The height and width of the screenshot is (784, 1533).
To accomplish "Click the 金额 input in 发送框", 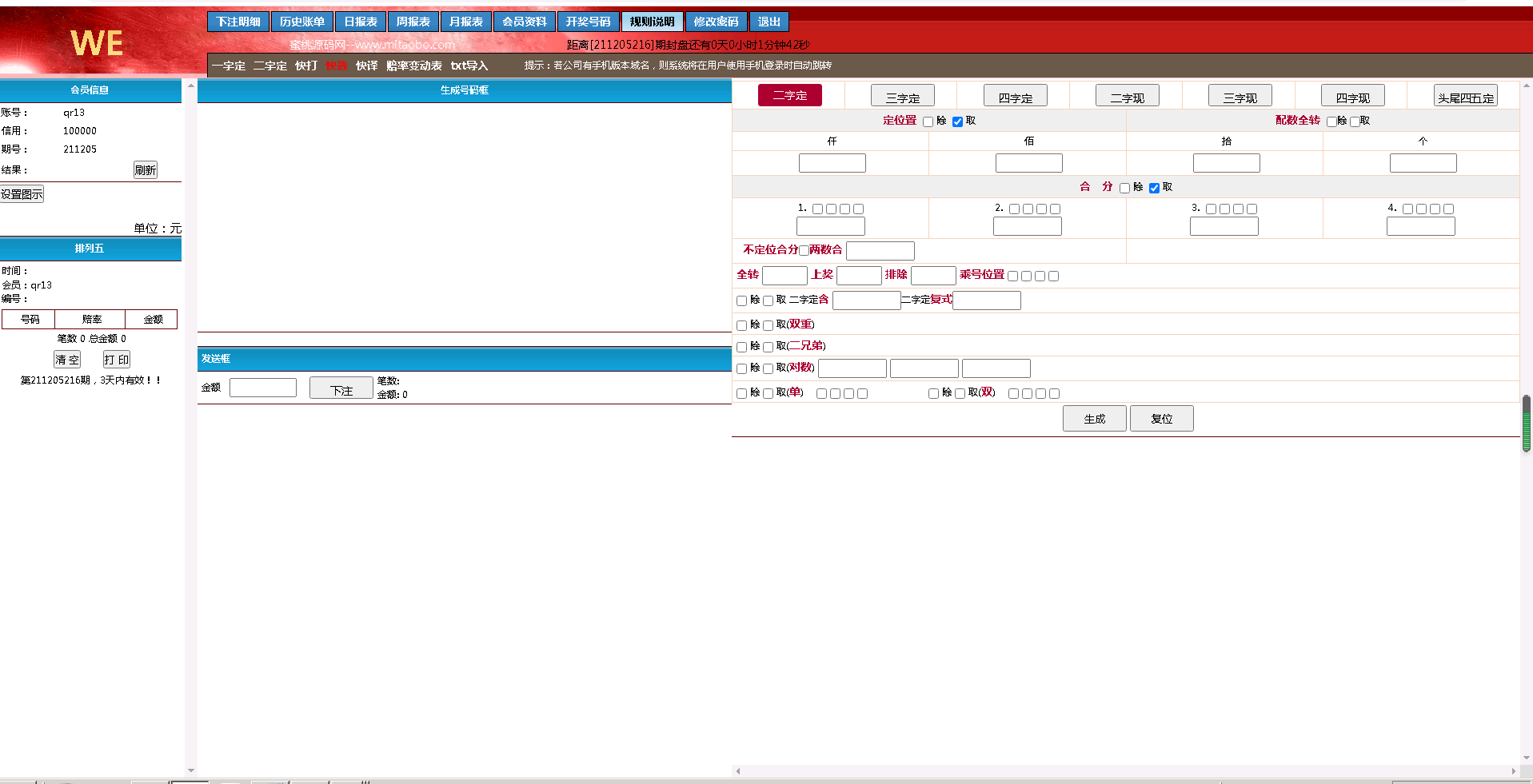I will pyautogui.click(x=262, y=388).
